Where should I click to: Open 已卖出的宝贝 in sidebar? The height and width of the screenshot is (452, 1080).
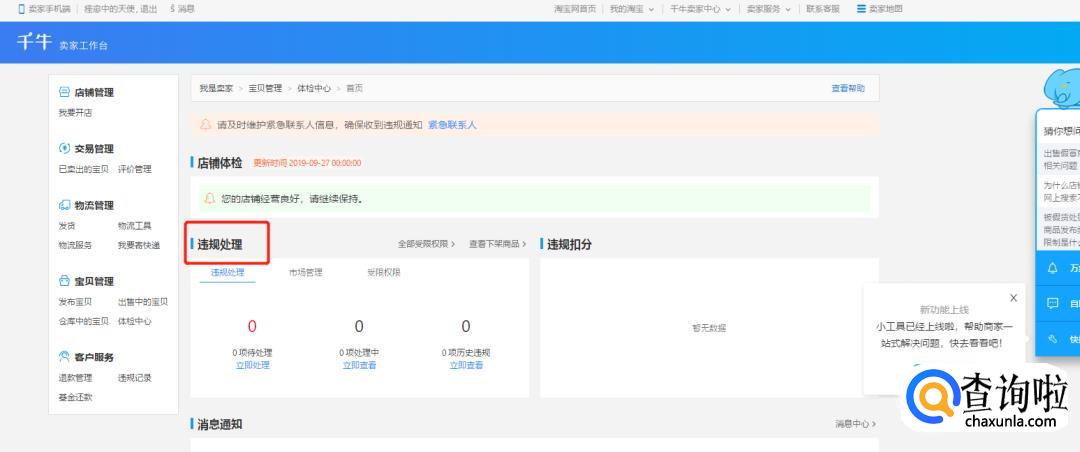(84, 169)
